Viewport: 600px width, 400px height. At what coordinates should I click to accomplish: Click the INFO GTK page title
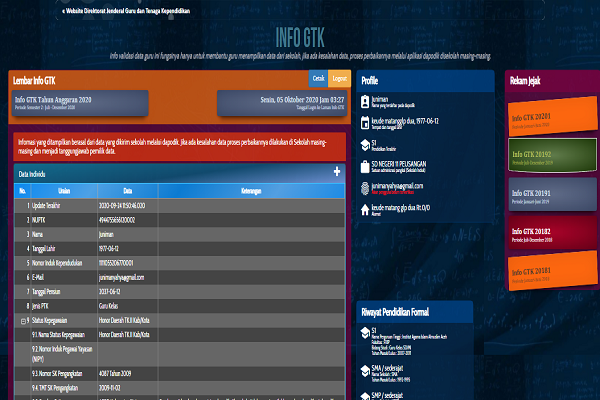(x=300, y=38)
